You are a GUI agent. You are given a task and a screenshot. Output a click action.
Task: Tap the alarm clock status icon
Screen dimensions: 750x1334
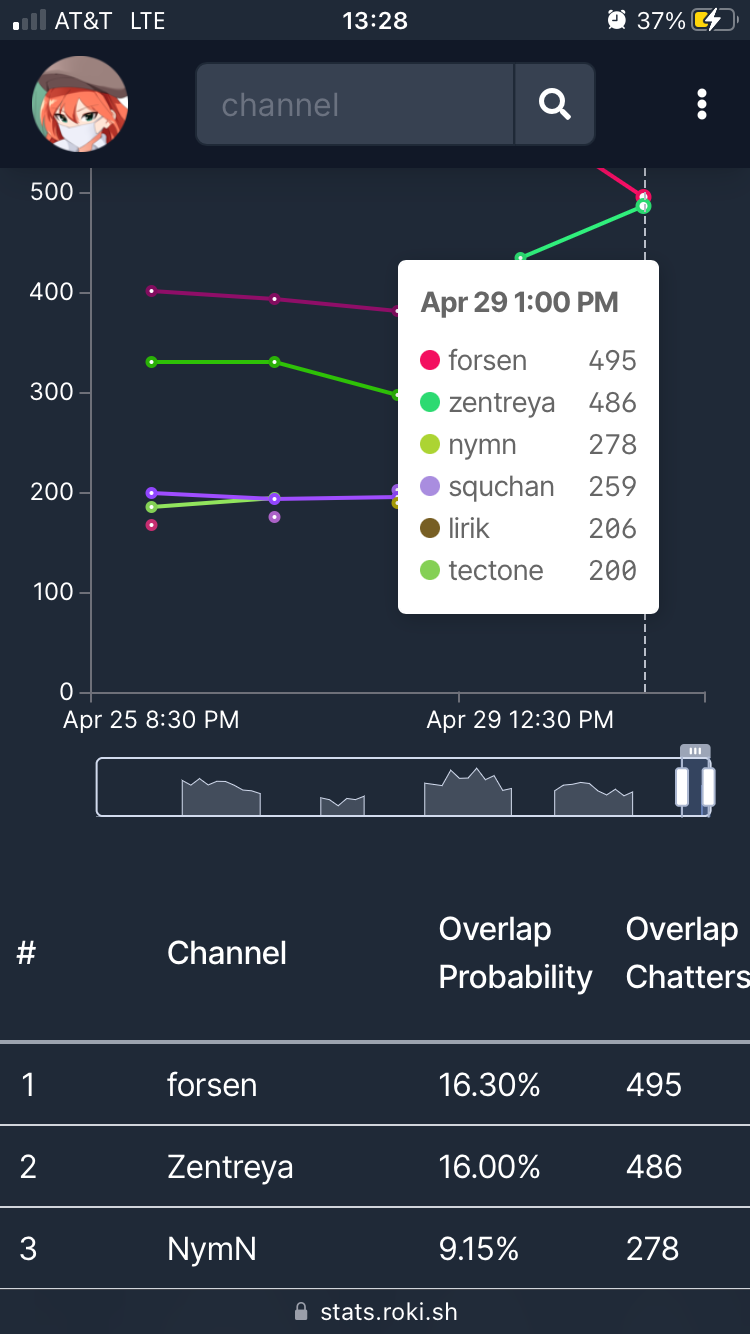[616, 20]
